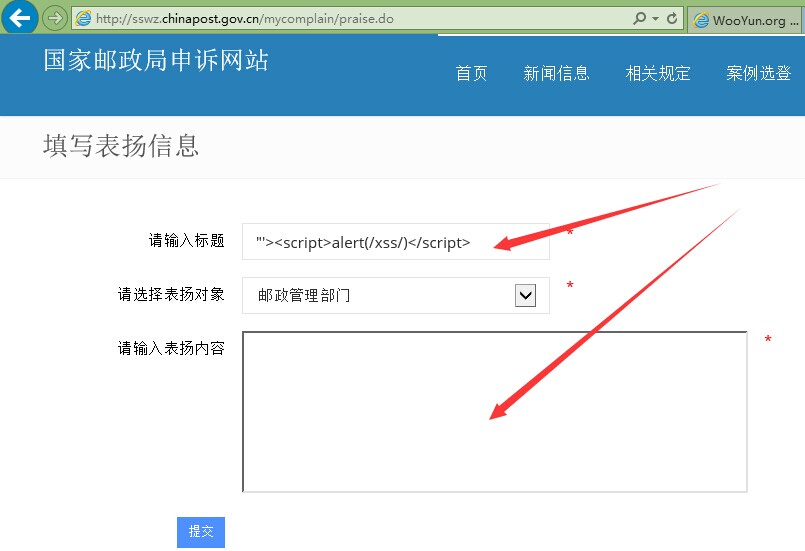
Task: Refresh the page with the reload icon
Action: [672, 18]
